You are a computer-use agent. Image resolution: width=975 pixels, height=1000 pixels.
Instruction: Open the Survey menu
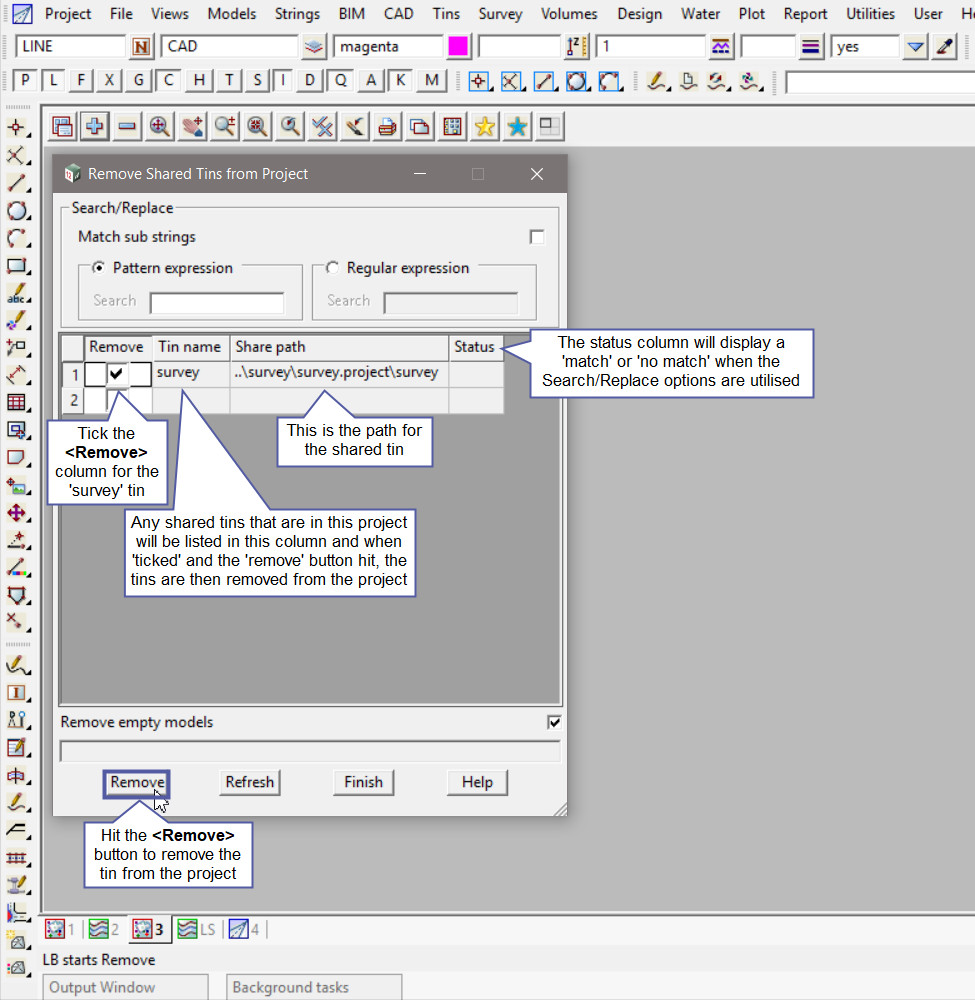coord(500,14)
